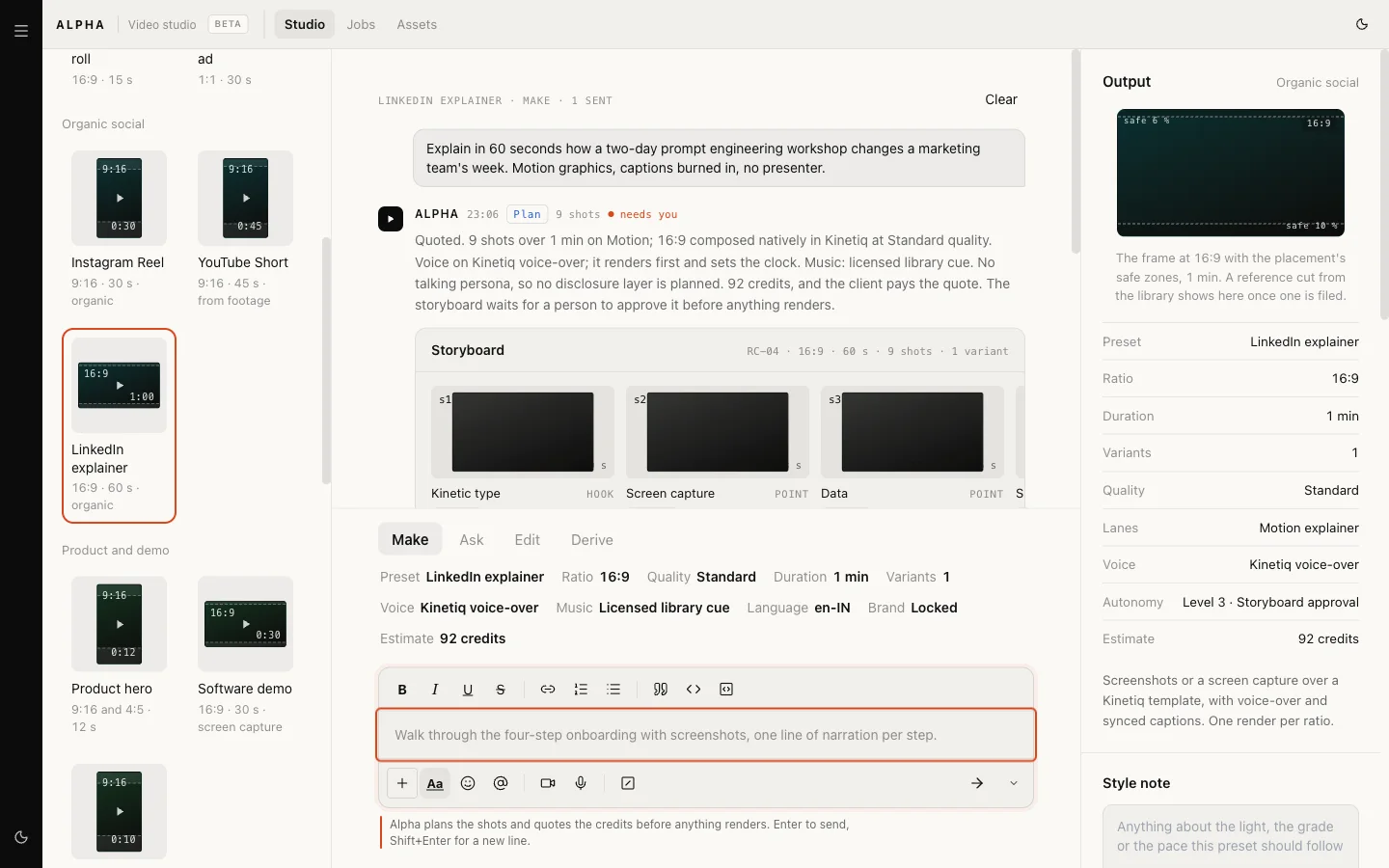This screenshot has height=868, width=1389.
Task: Select the YouTube Short preset
Action: click(245, 230)
